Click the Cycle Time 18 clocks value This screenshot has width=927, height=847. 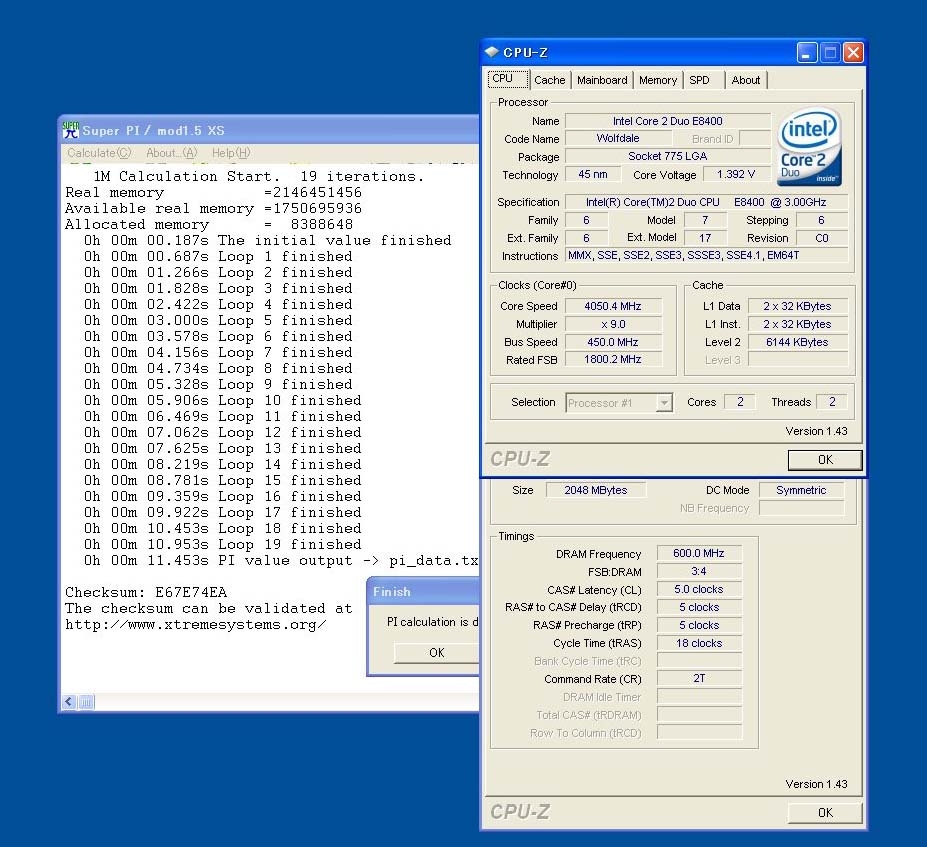(699, 643)
